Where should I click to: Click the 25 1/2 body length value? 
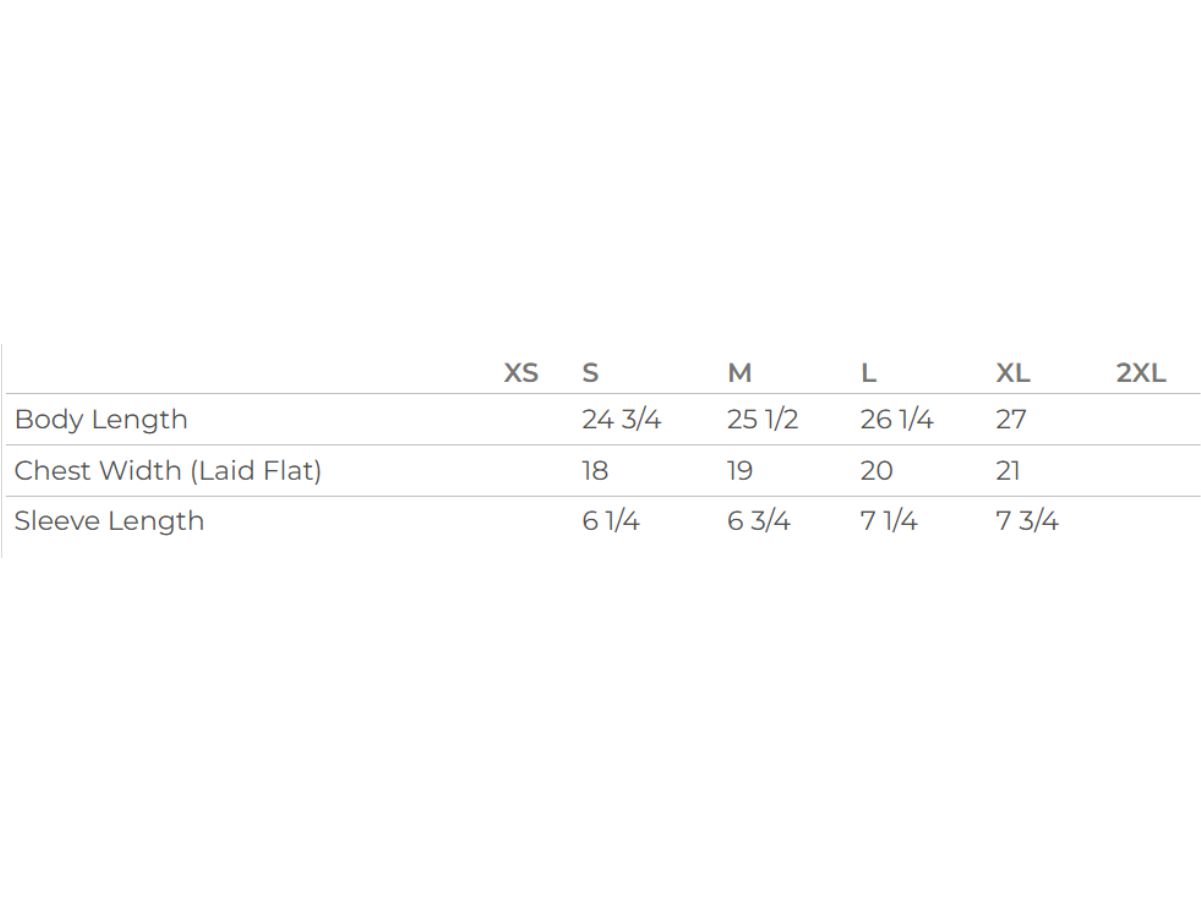point(762,419)
